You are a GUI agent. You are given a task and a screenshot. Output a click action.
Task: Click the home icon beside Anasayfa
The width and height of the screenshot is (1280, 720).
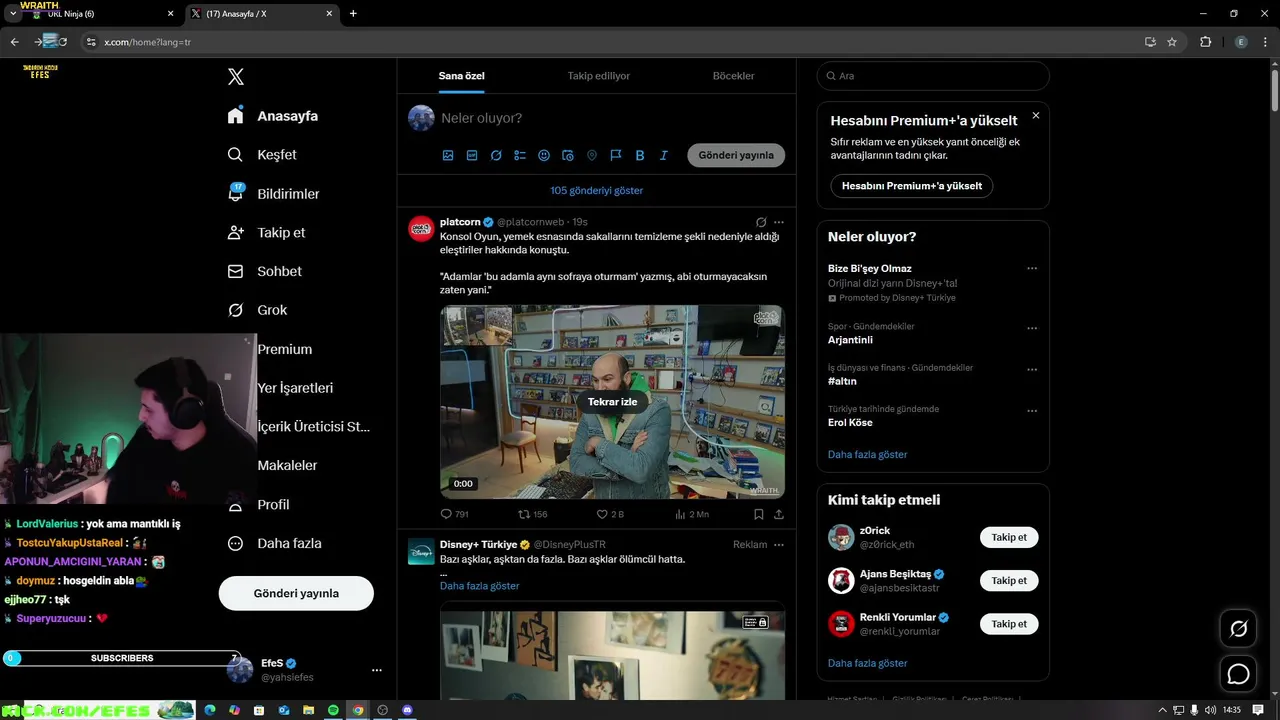click(x=236, y=115)
